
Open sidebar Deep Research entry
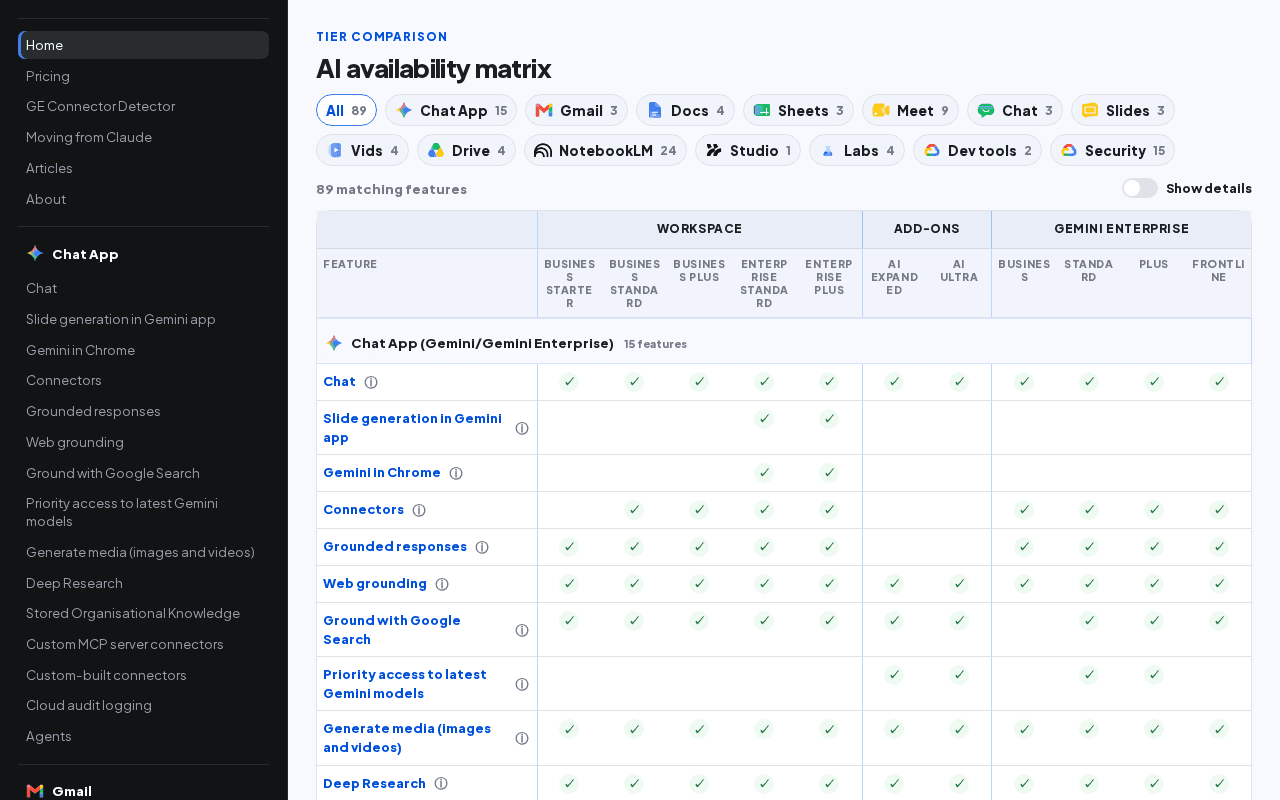[x=143, y=583]
